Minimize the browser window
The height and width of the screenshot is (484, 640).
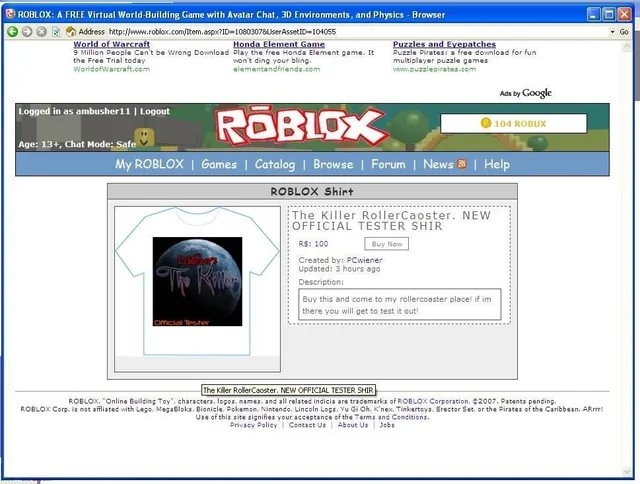point(594,15)
